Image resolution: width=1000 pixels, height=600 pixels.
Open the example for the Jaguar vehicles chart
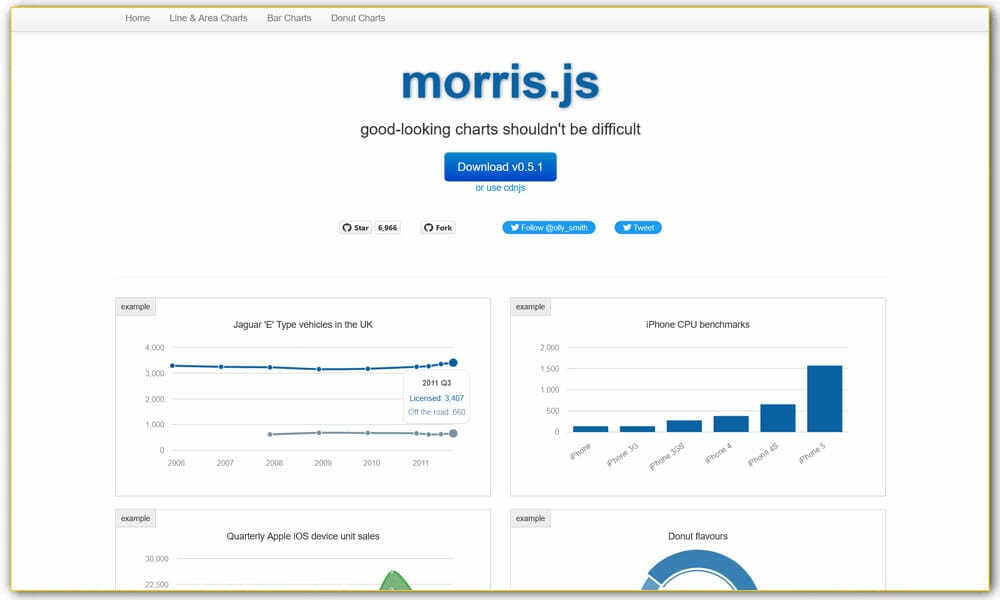point(135,306)
